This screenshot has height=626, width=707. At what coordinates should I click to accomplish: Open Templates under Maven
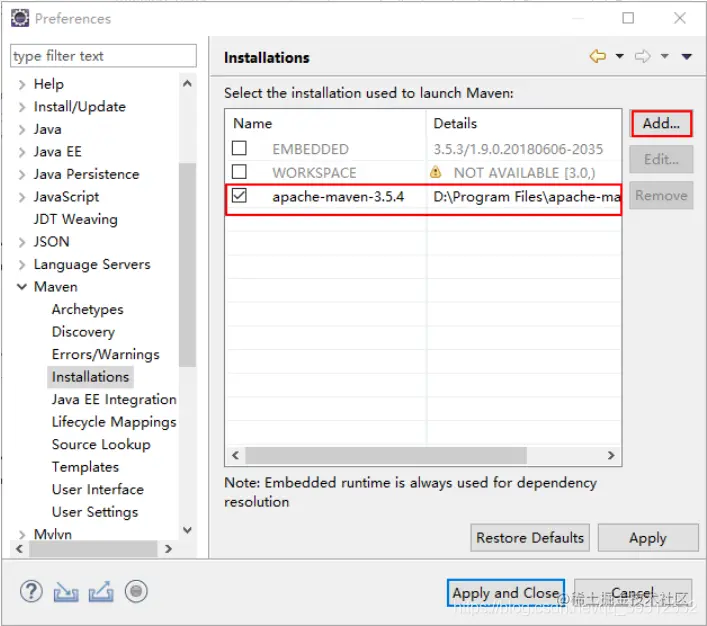[x=85, y=467]
